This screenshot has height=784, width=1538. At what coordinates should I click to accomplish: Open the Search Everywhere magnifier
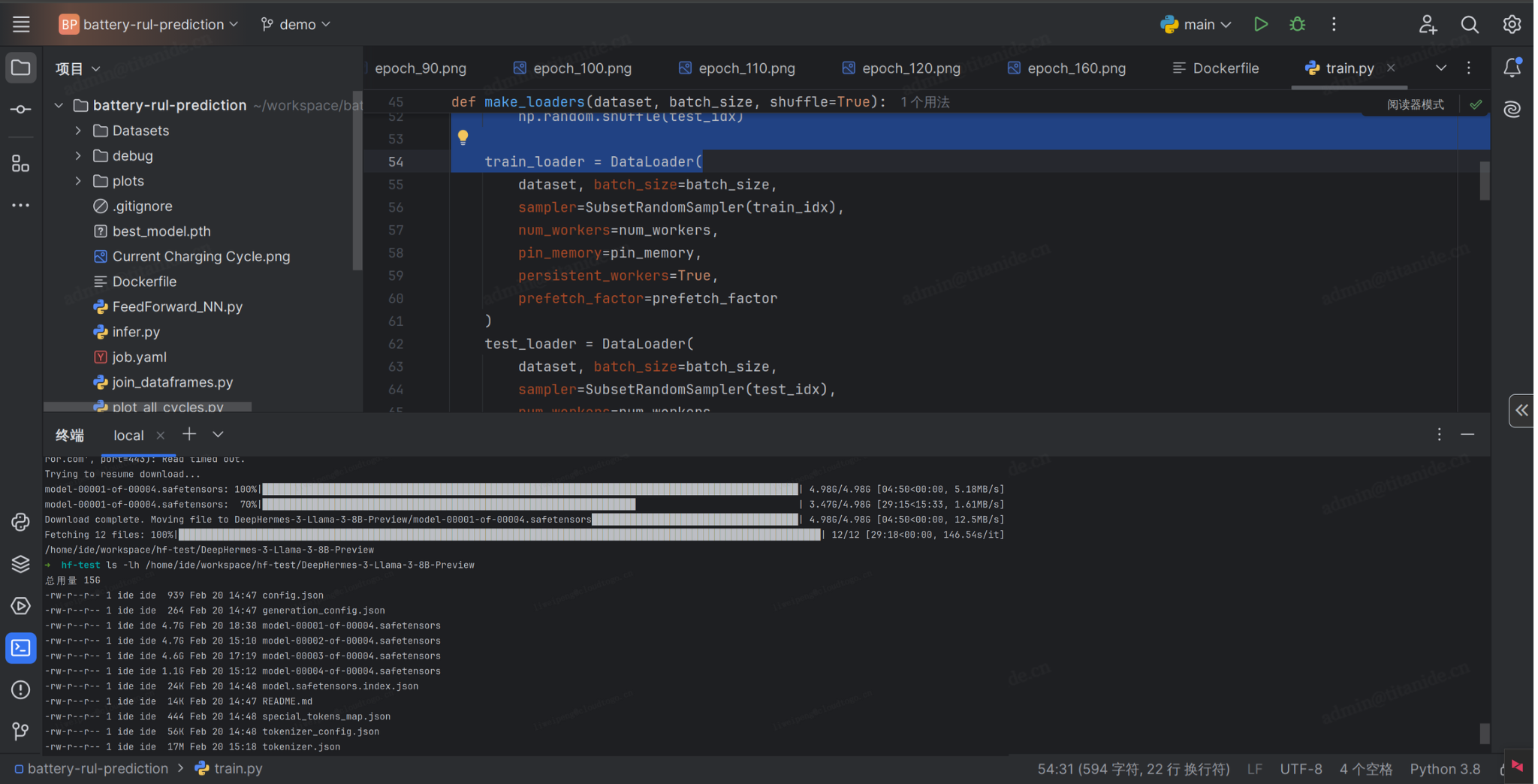coord(1470,24)
